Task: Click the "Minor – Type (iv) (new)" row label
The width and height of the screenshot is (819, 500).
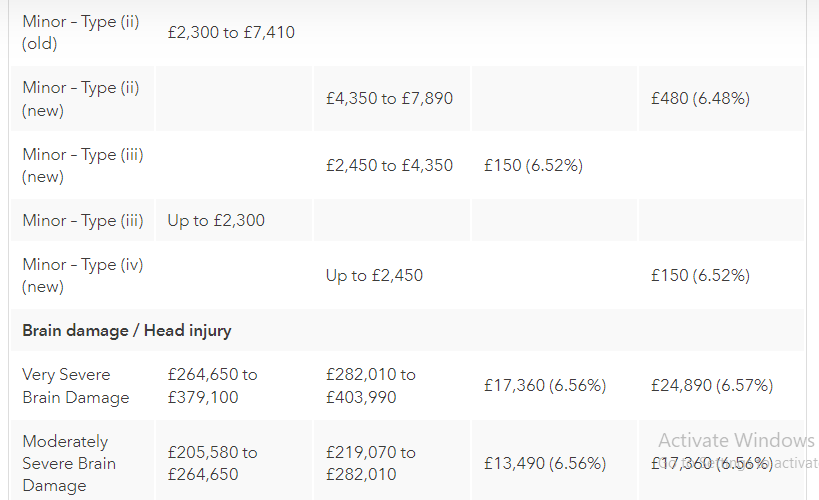Action: [x=82, y=275]
